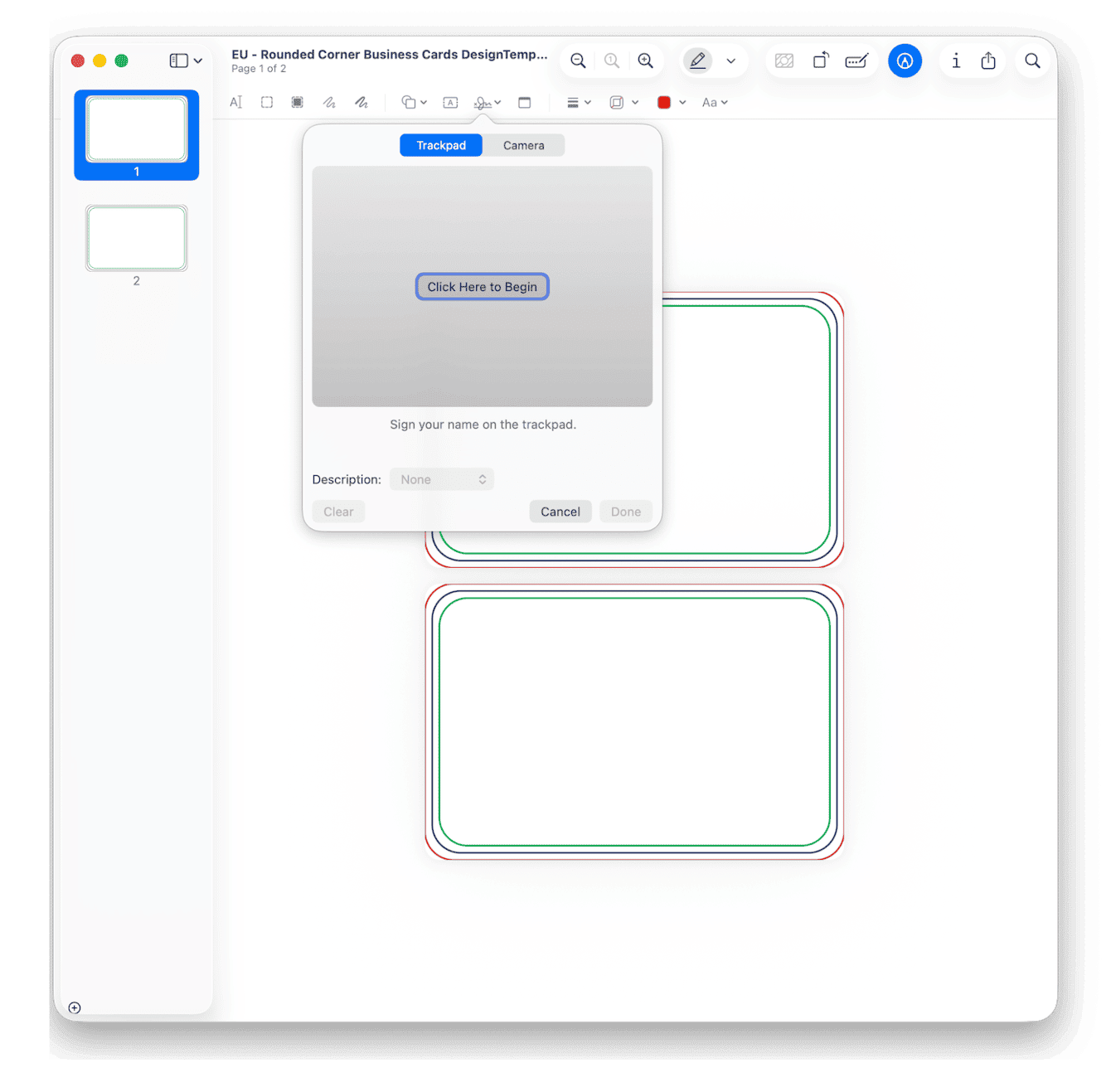
Task: Add a note annotation
Action: [525, 102]
